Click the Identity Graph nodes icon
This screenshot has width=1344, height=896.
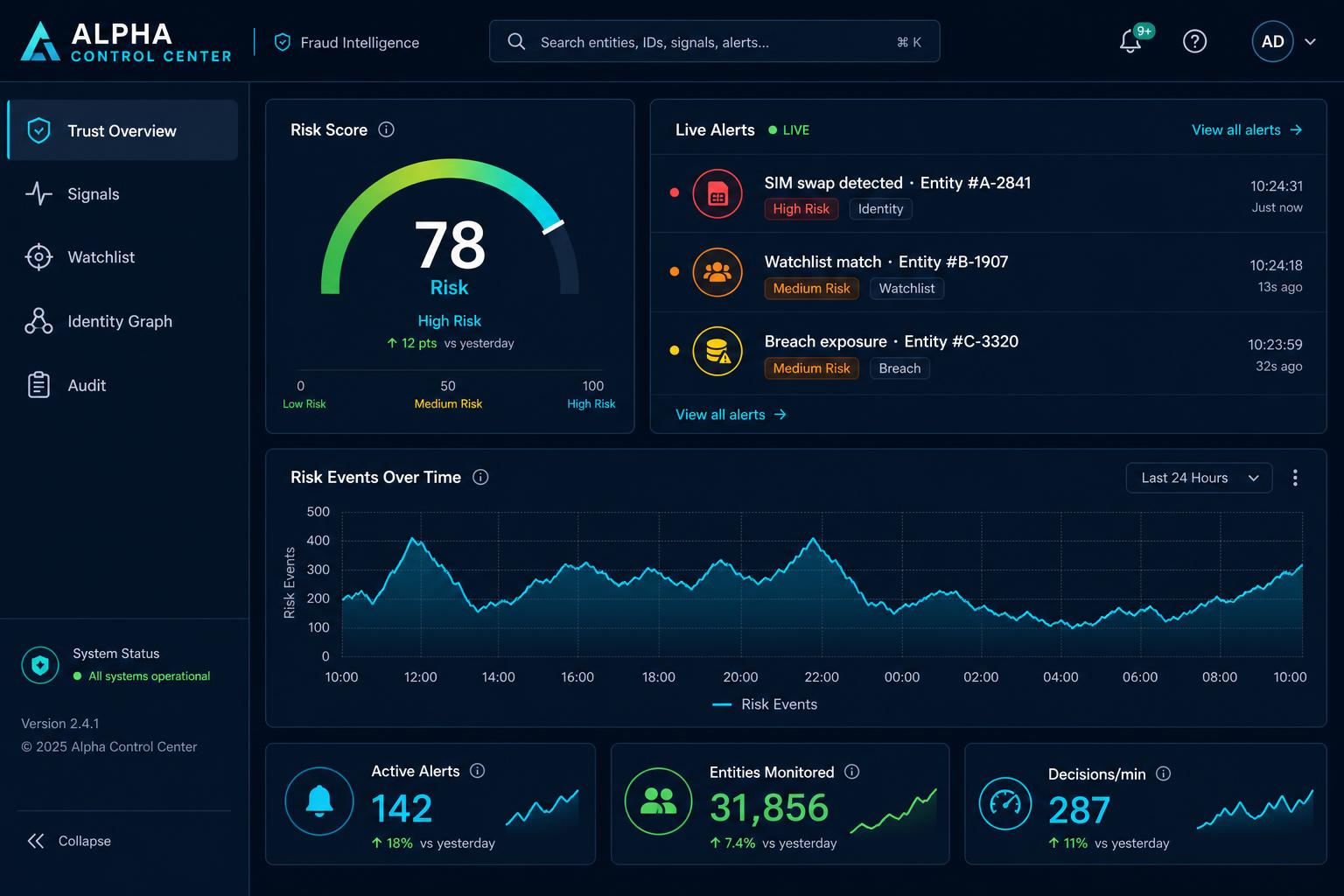click(38, 321)
